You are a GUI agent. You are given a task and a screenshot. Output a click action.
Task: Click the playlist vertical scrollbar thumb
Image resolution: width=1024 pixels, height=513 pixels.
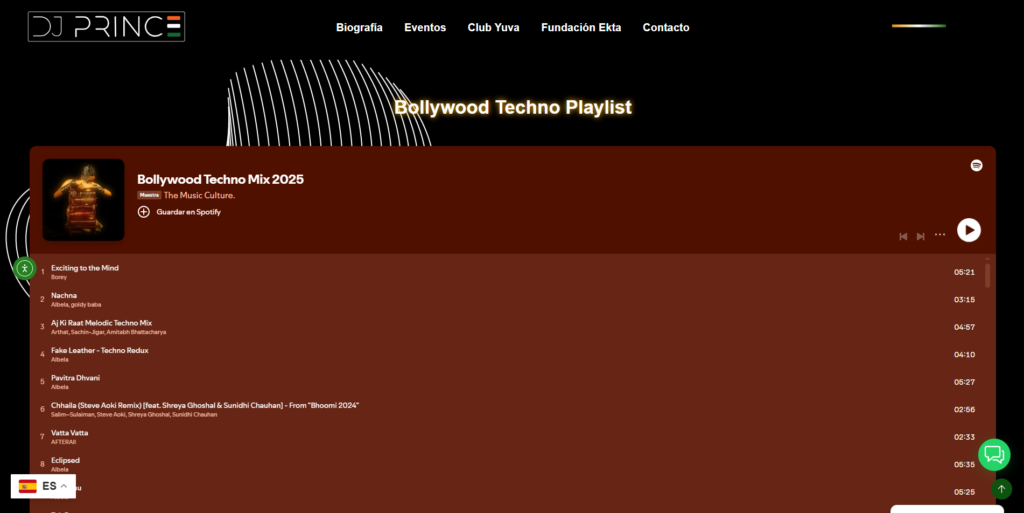coord(987,275)
